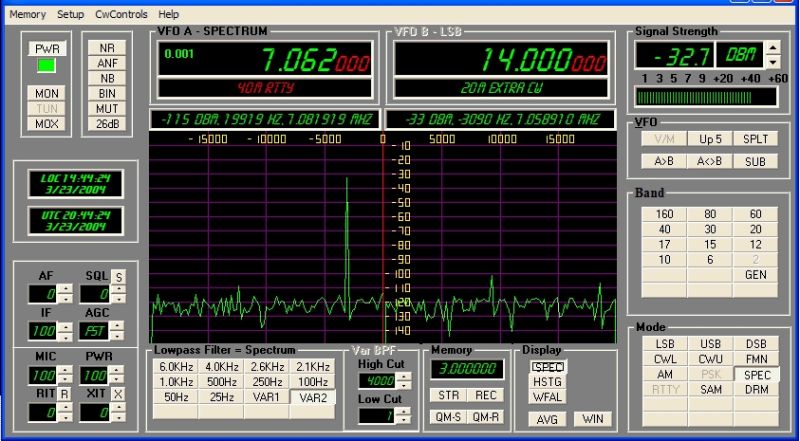Select the 500Hz filter
The image size is (800, 441).
pos(221,382)
